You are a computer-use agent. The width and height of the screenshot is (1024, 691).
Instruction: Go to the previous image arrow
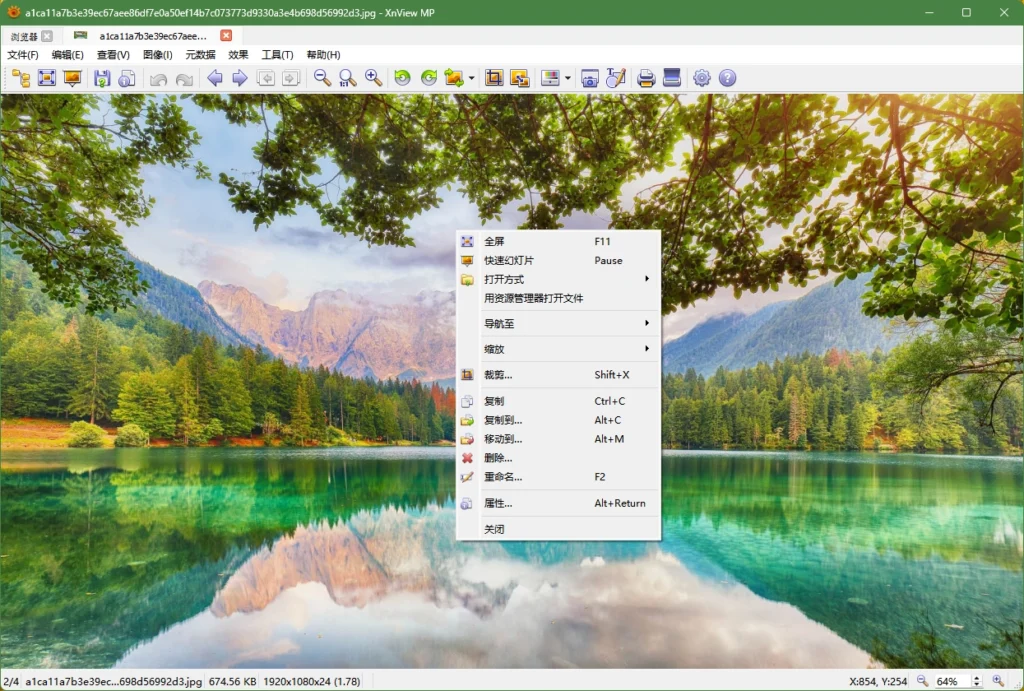214,78
